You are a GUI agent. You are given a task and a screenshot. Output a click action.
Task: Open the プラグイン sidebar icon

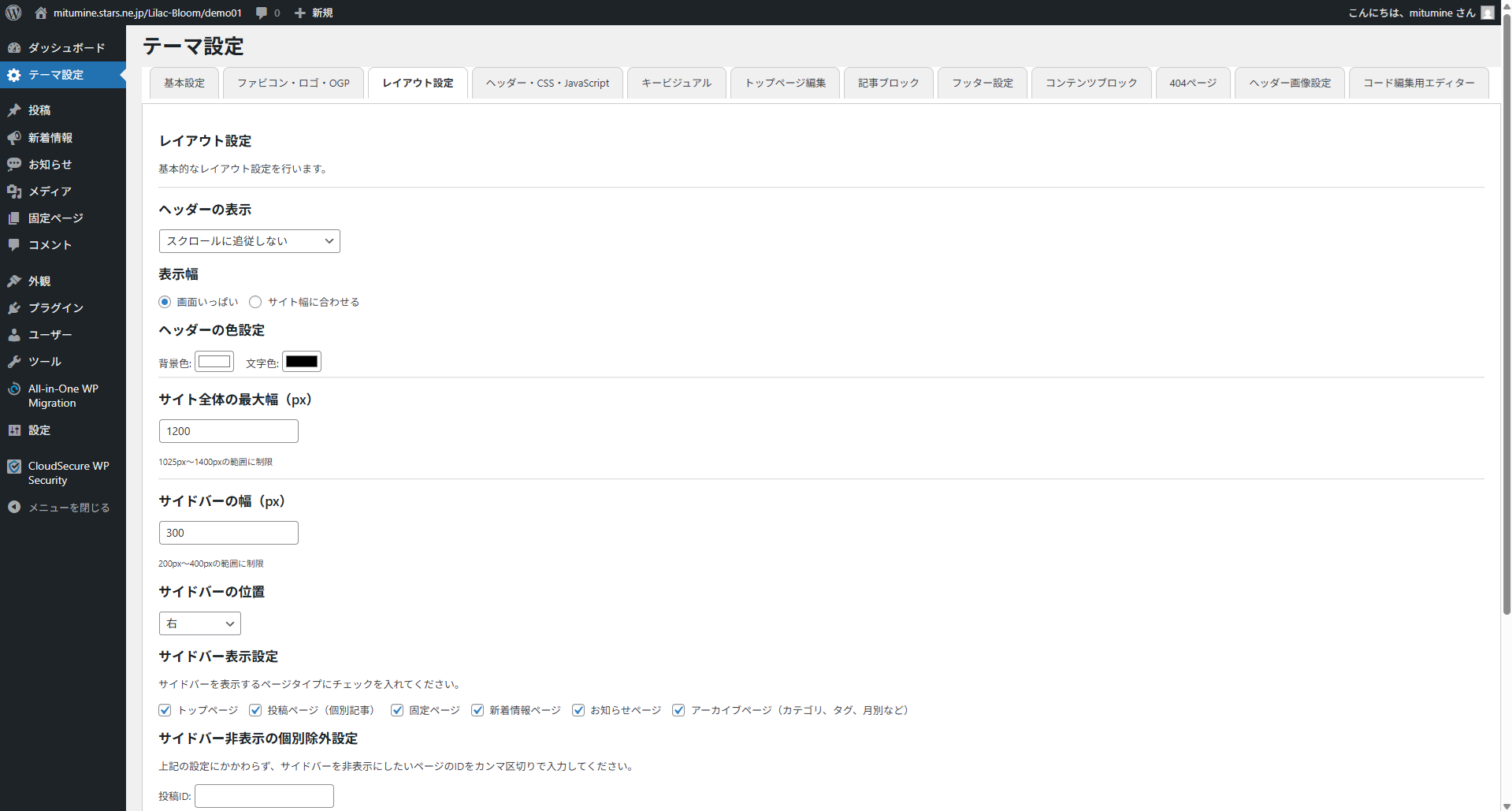[14, 308]
